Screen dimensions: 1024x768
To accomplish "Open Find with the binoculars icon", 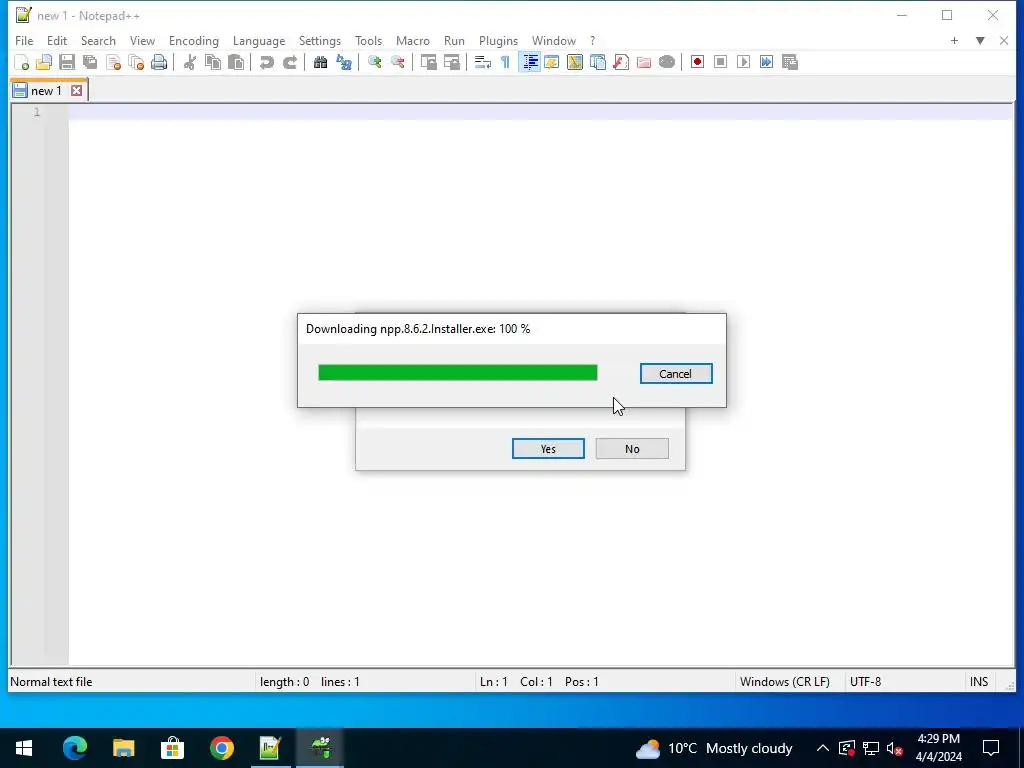I will point(320,62).
